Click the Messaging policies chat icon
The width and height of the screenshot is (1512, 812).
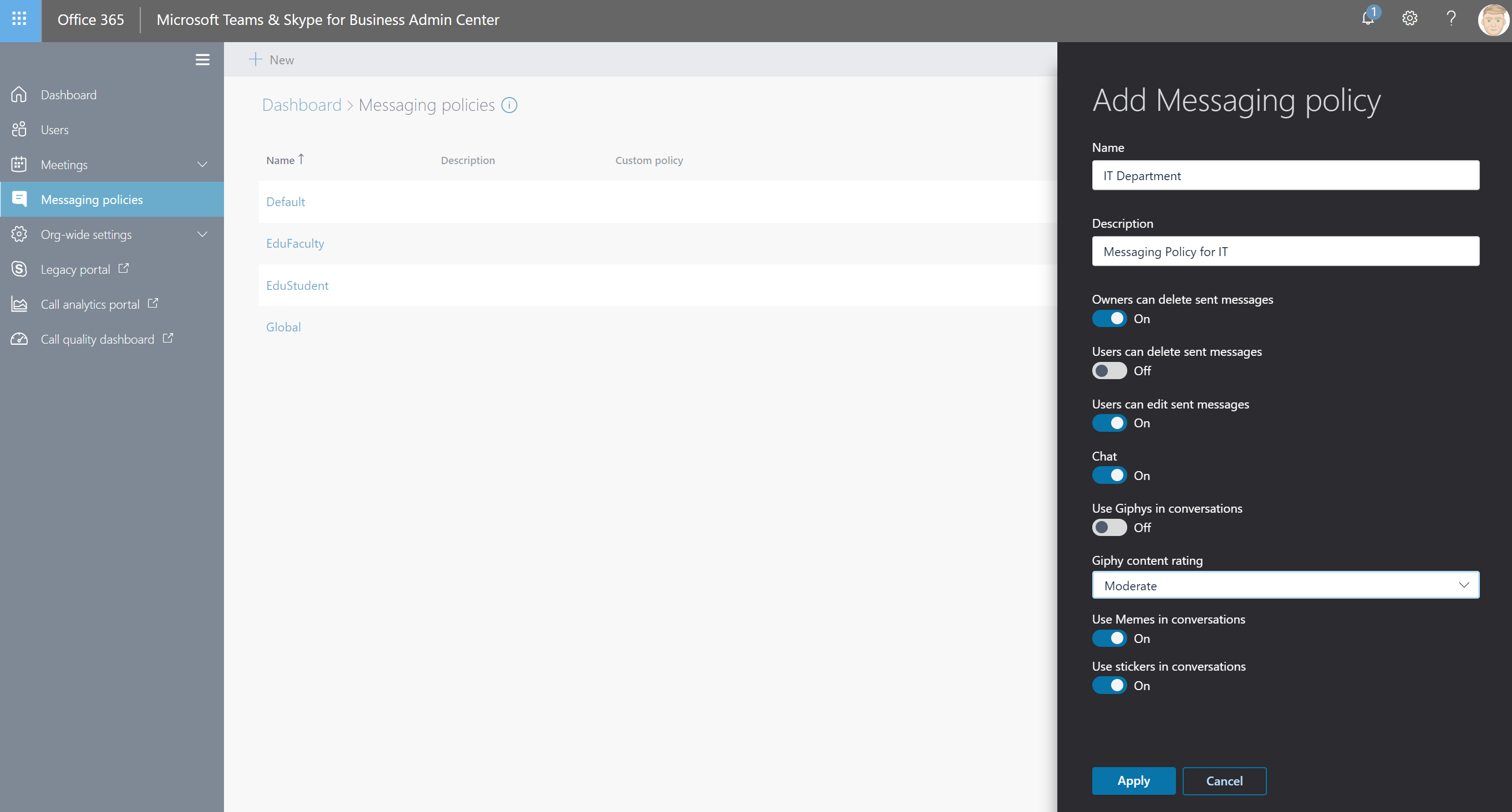(19, 200)
